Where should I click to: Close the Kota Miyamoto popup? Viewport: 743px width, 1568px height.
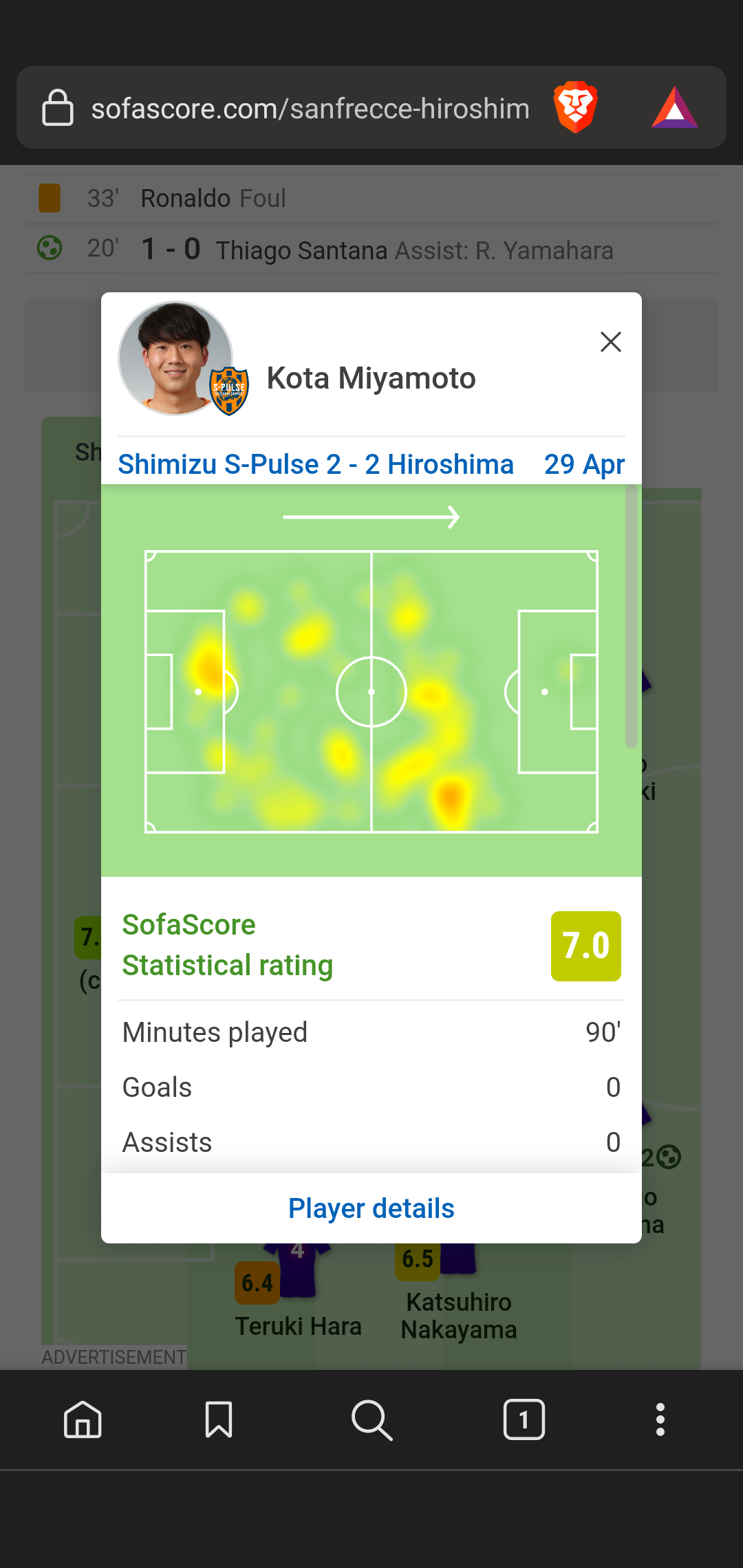point(610,342)
